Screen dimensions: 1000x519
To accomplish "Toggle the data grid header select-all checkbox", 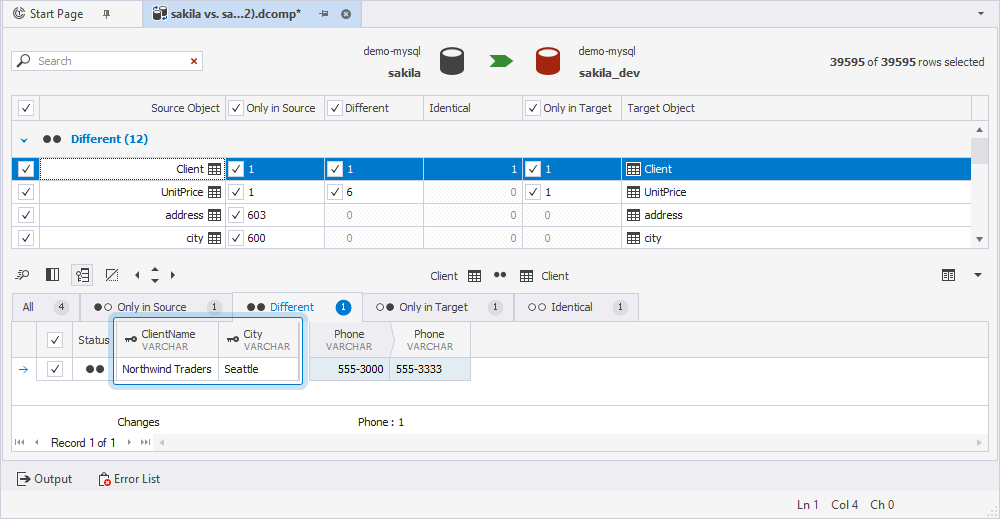I will click(55, 340).
